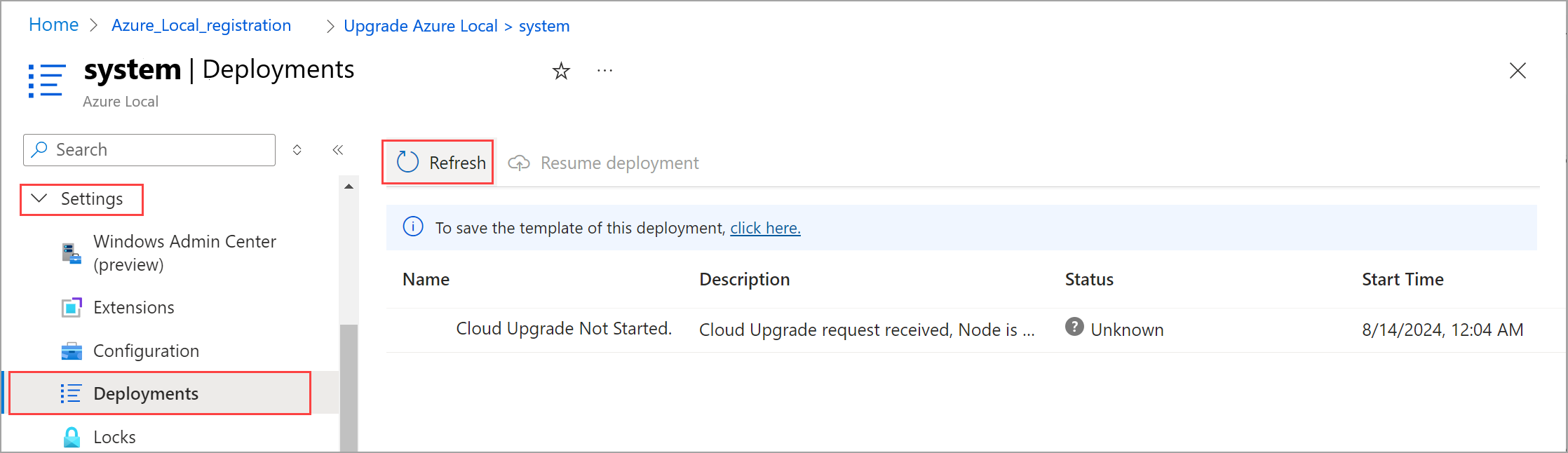Collapse the sidebar with double chevron

[338, 150]
